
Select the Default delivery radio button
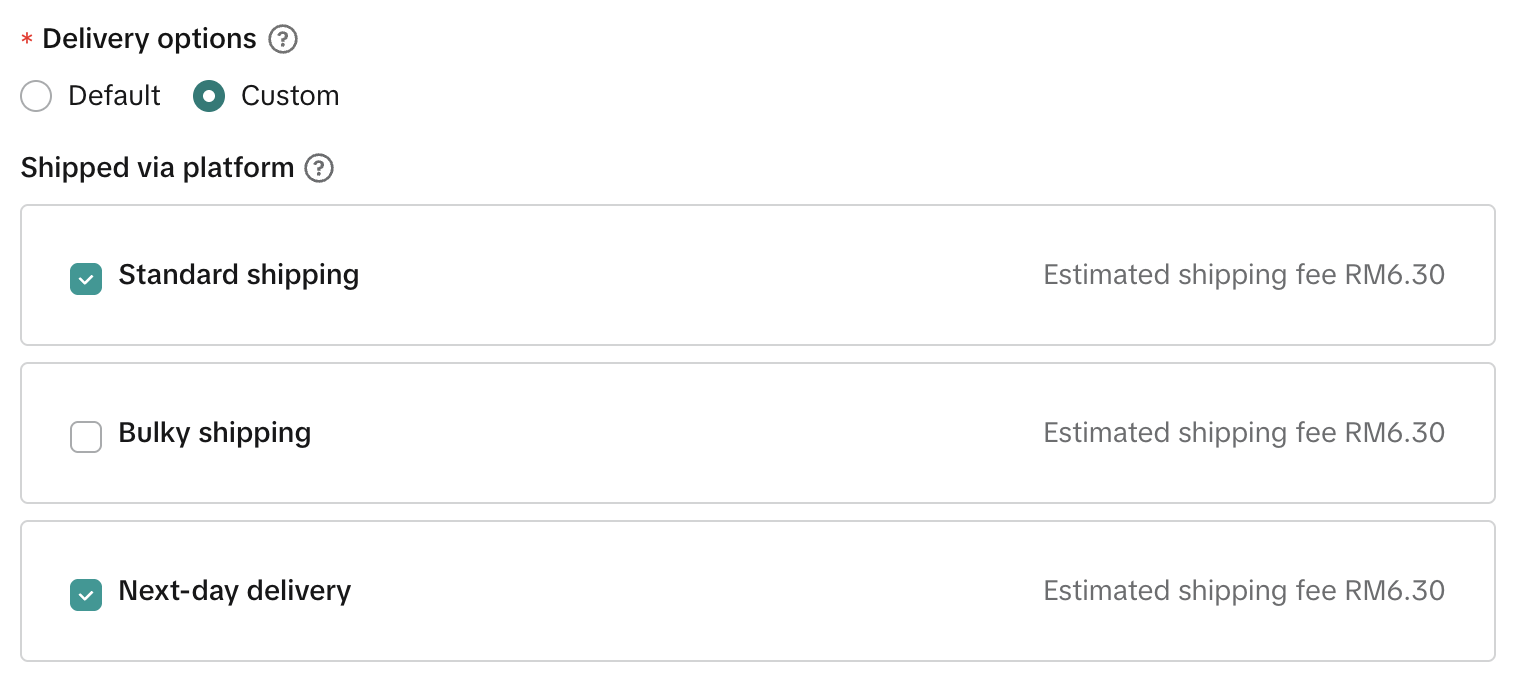pos(36,96)
